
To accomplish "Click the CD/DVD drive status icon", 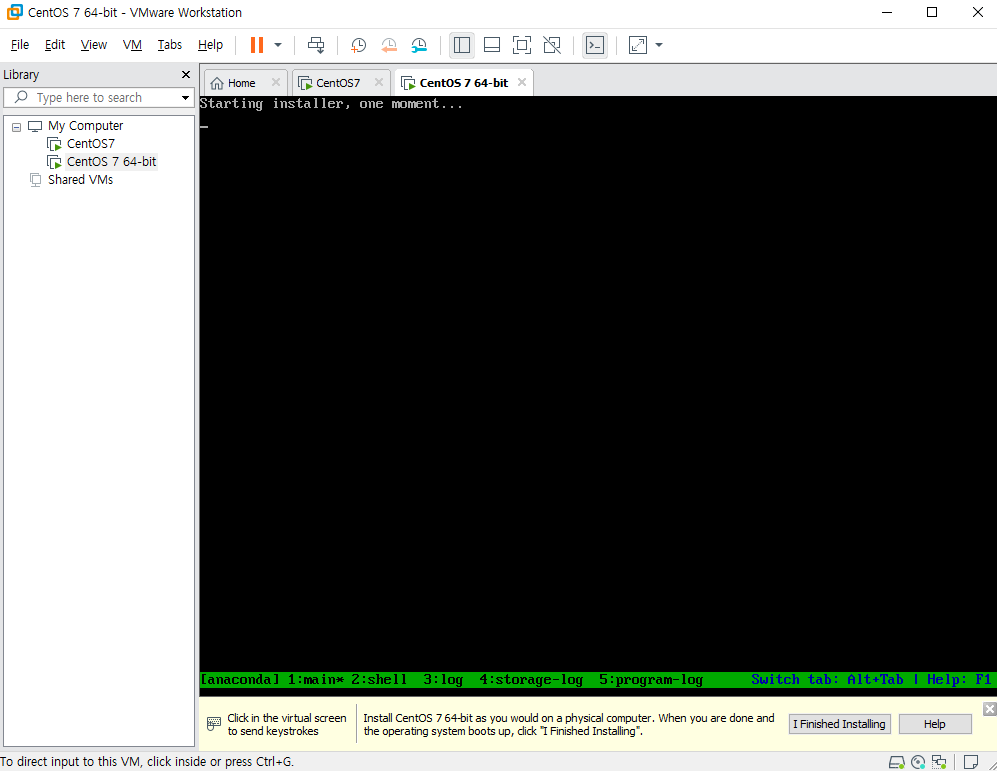I will point(918,761).
